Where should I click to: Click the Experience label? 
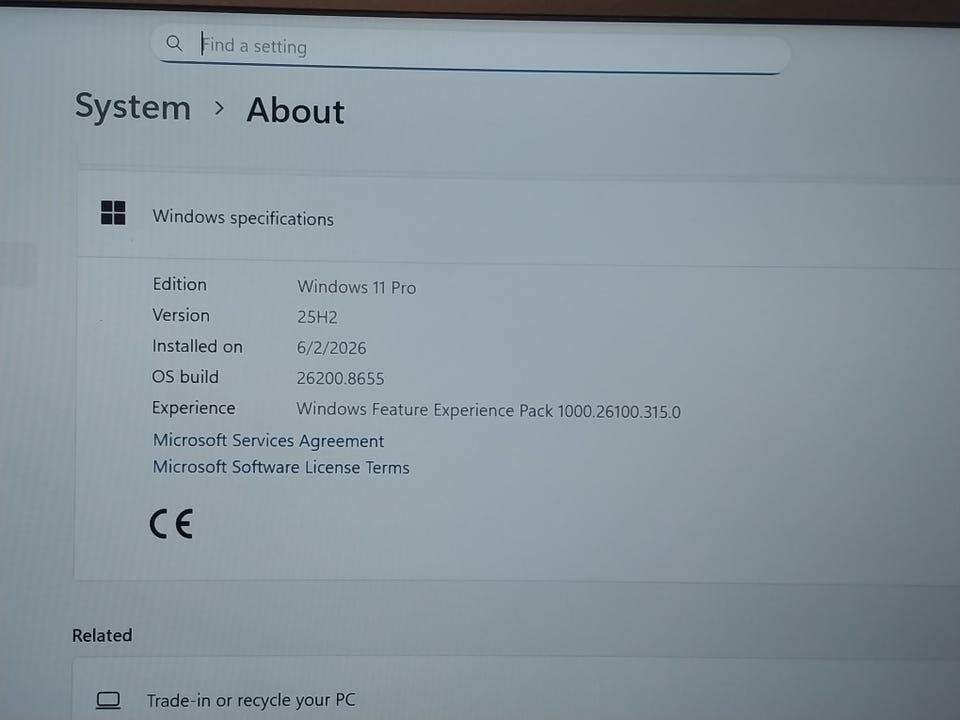[x=193, y=408]
